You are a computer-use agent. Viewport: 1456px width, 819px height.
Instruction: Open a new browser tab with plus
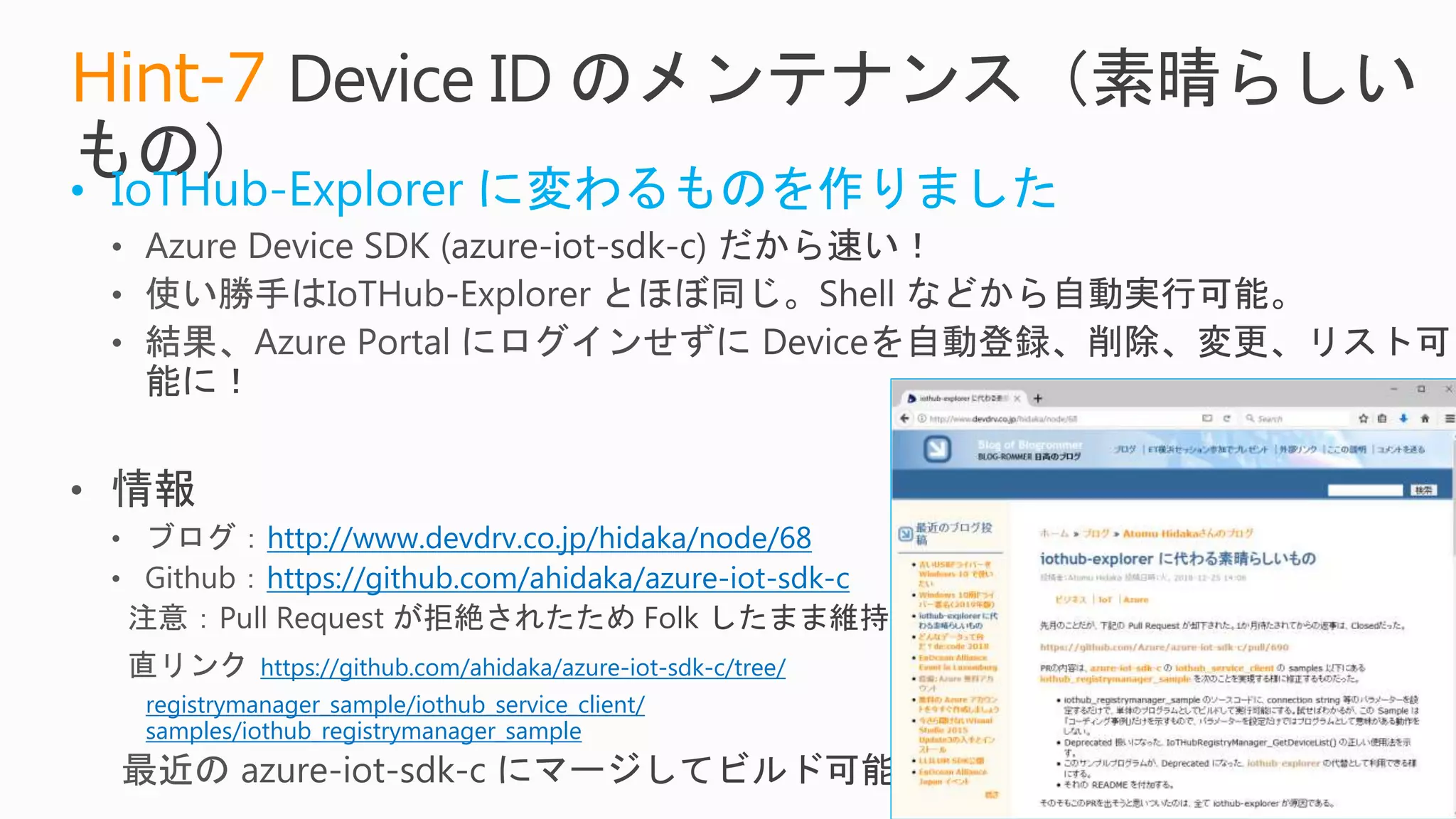click(1038, 398)
